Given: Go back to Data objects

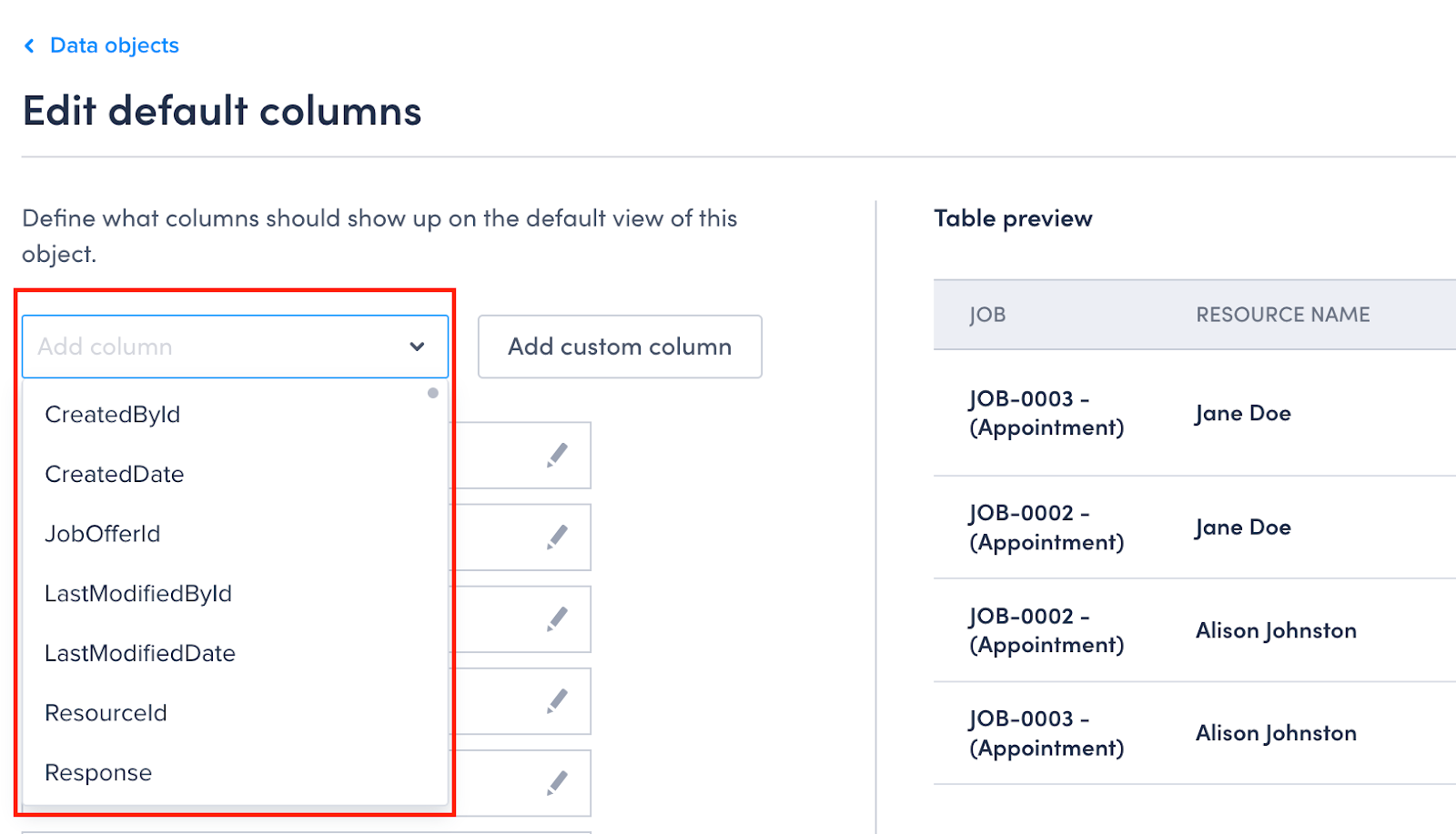Looking at the screenshot, I should tap(115, 45).
